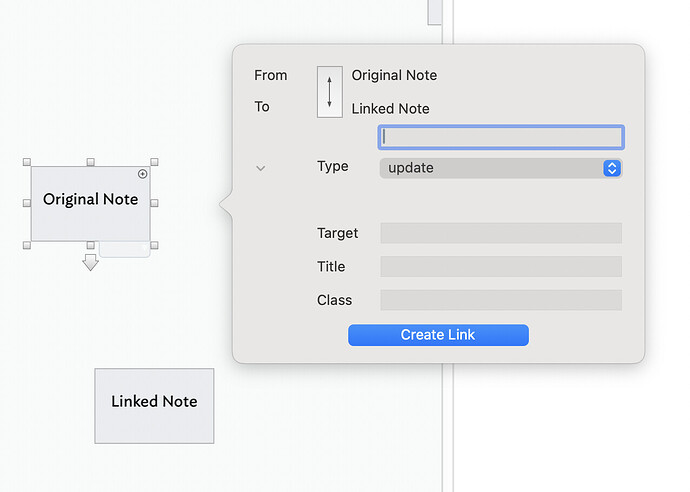This screenshot has height=492, width=690.
Task: Click into the Title field
Action: pos(500,267)
